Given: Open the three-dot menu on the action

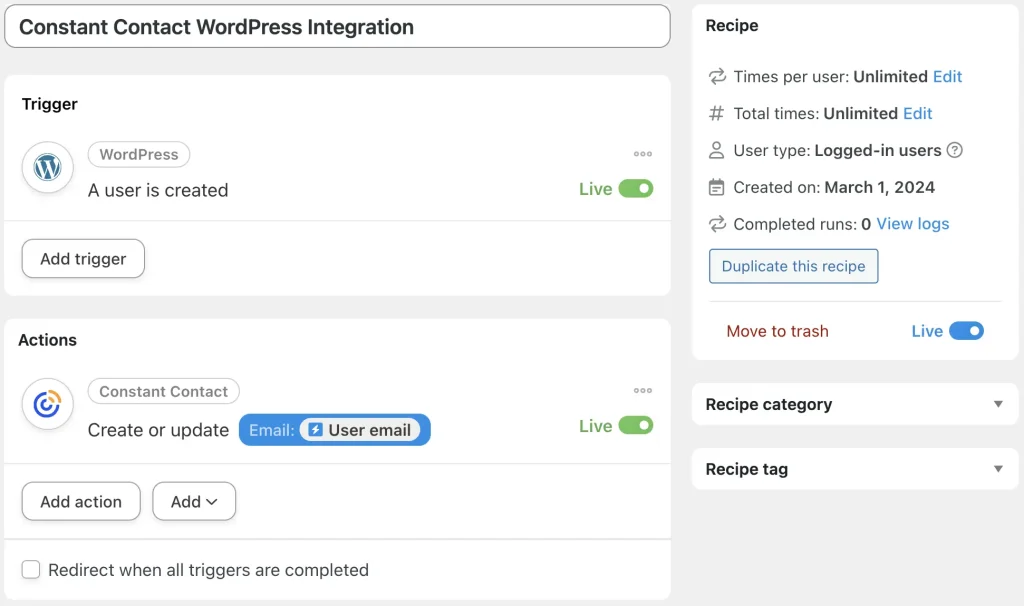Looking at the screenshot, I should (643, 390).
